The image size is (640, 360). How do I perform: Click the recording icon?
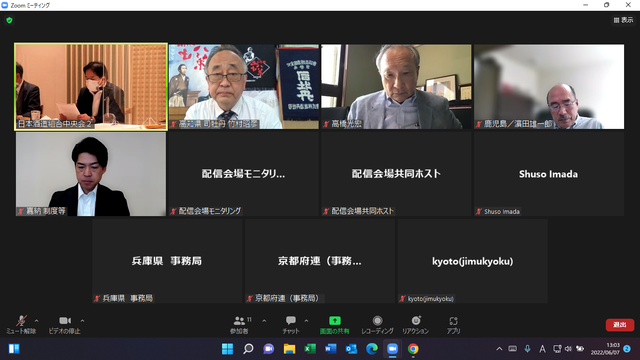coord(378,320)
